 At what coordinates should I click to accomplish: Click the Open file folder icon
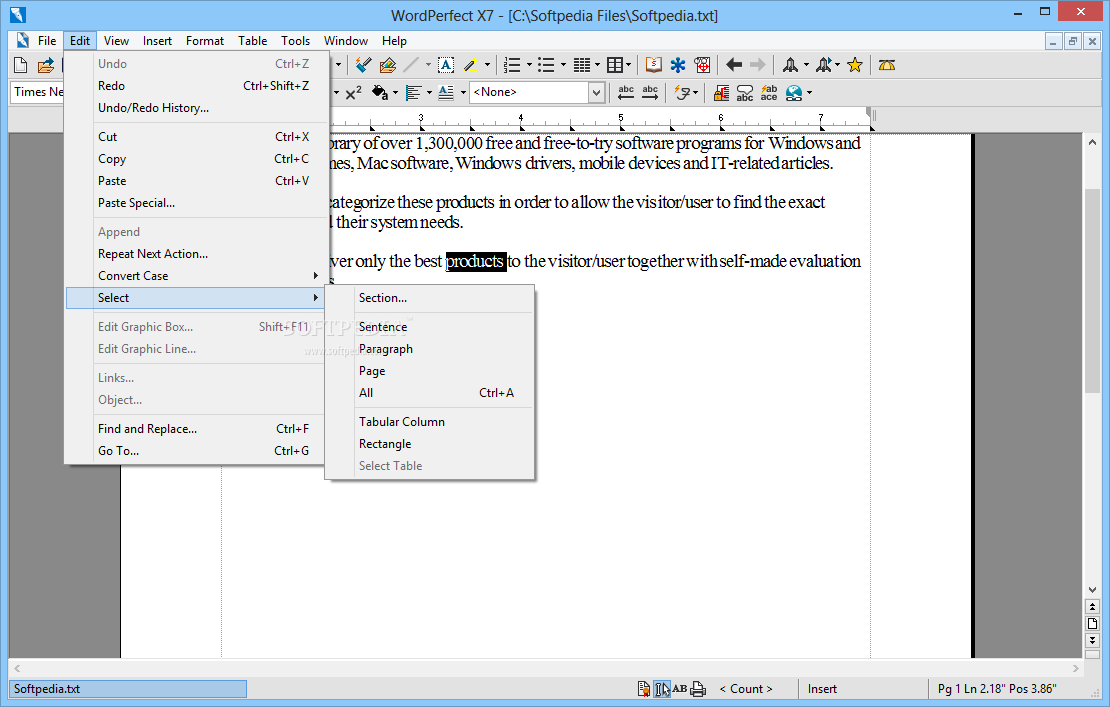[x=45, y=65]
